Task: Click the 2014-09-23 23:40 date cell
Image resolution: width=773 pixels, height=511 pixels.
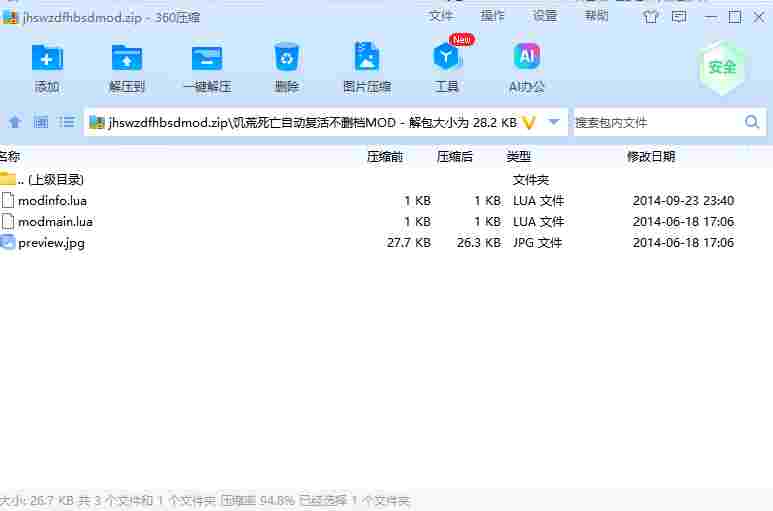Action: [683, 201]
